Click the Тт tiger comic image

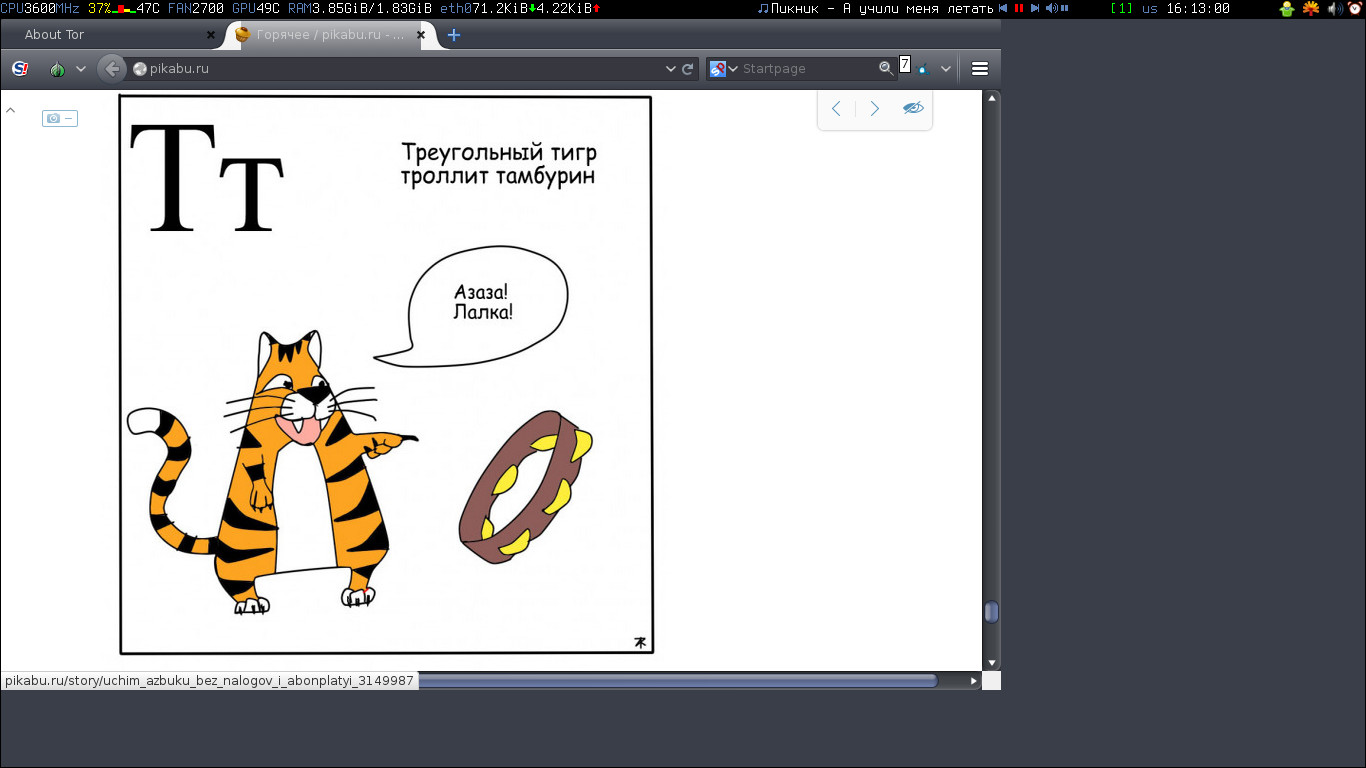386,375
